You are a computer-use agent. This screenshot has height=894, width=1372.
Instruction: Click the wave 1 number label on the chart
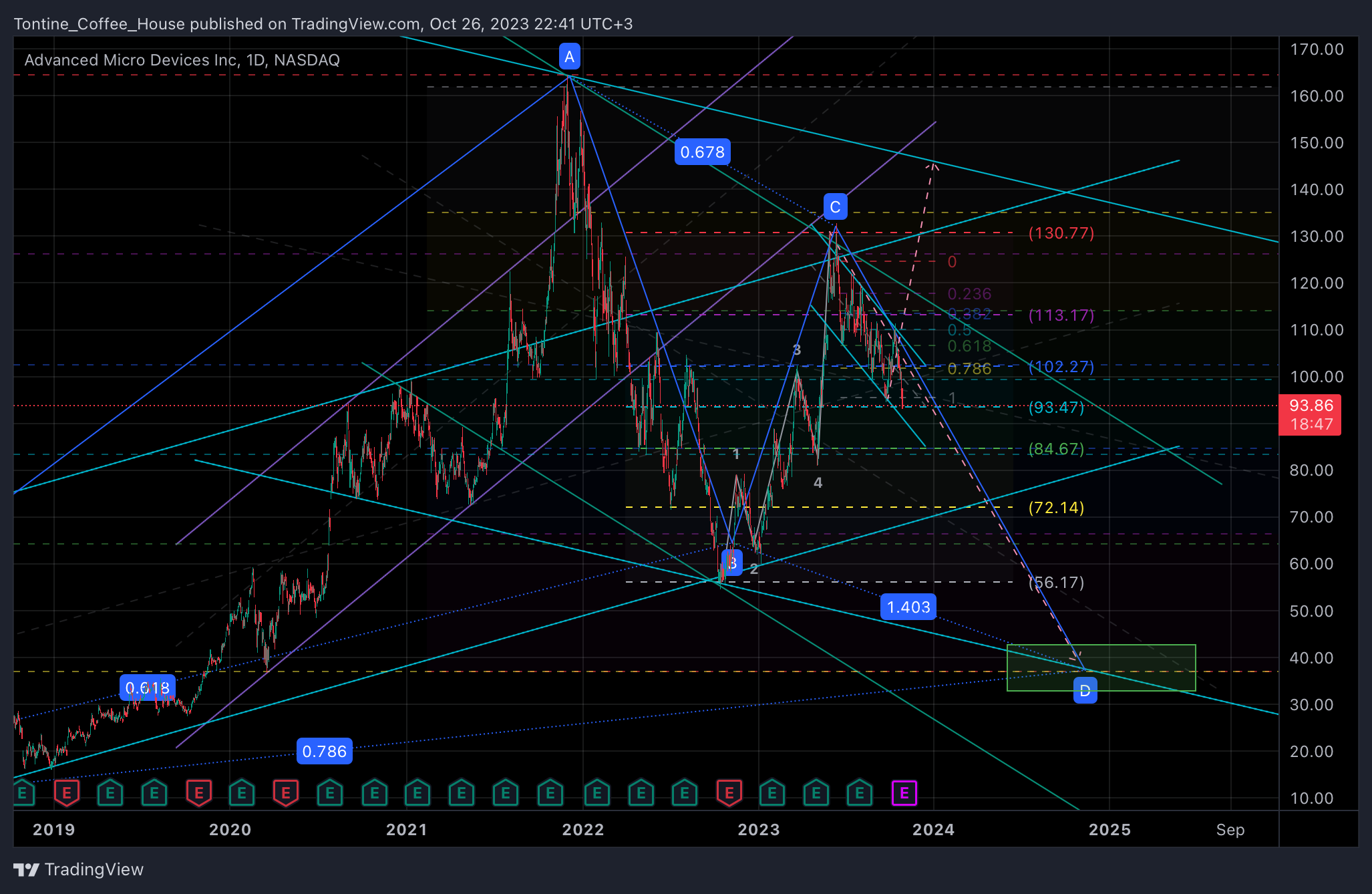[x=735, y=454]
